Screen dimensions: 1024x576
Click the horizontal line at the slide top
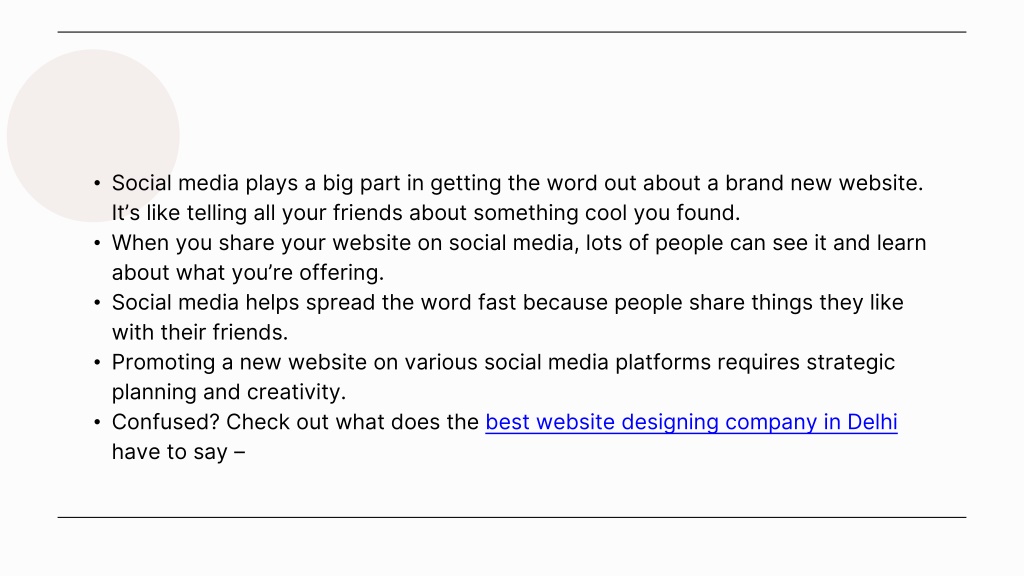tap(512, 31)
